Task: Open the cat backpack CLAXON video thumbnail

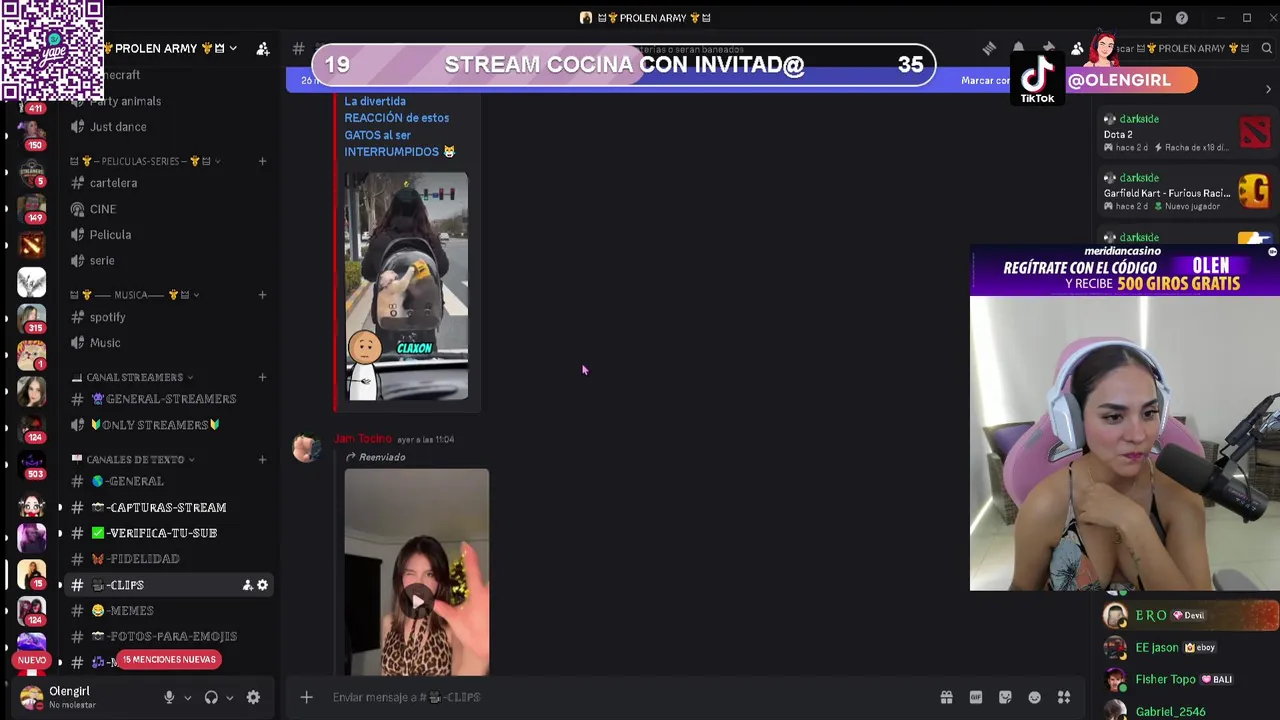Action: (406, 286)
